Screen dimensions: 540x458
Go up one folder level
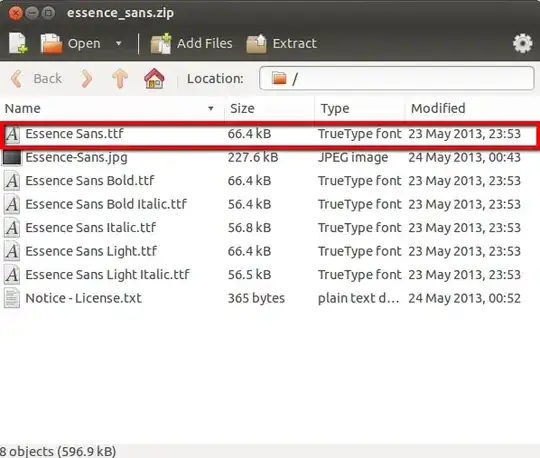click(x=120, y=79)
